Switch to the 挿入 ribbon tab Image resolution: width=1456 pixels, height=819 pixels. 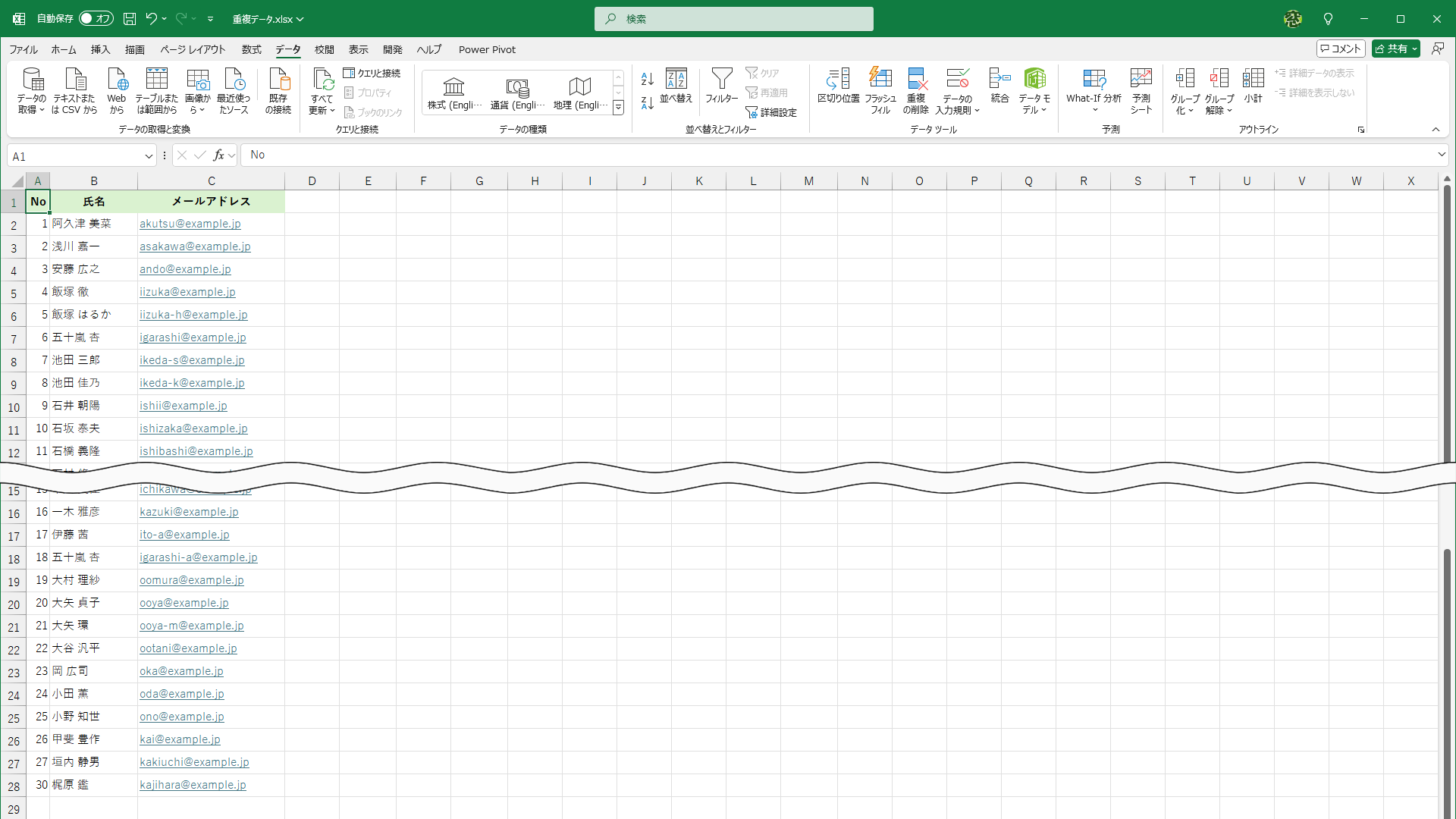click(x=100, y=49)
